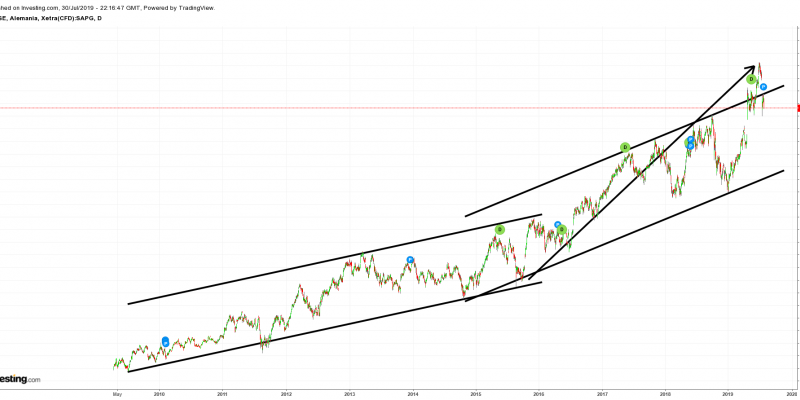The width and height of the screenshot is (800, 400).
Task: Click the May label on the time axis
Action: [x=116, y=394]
